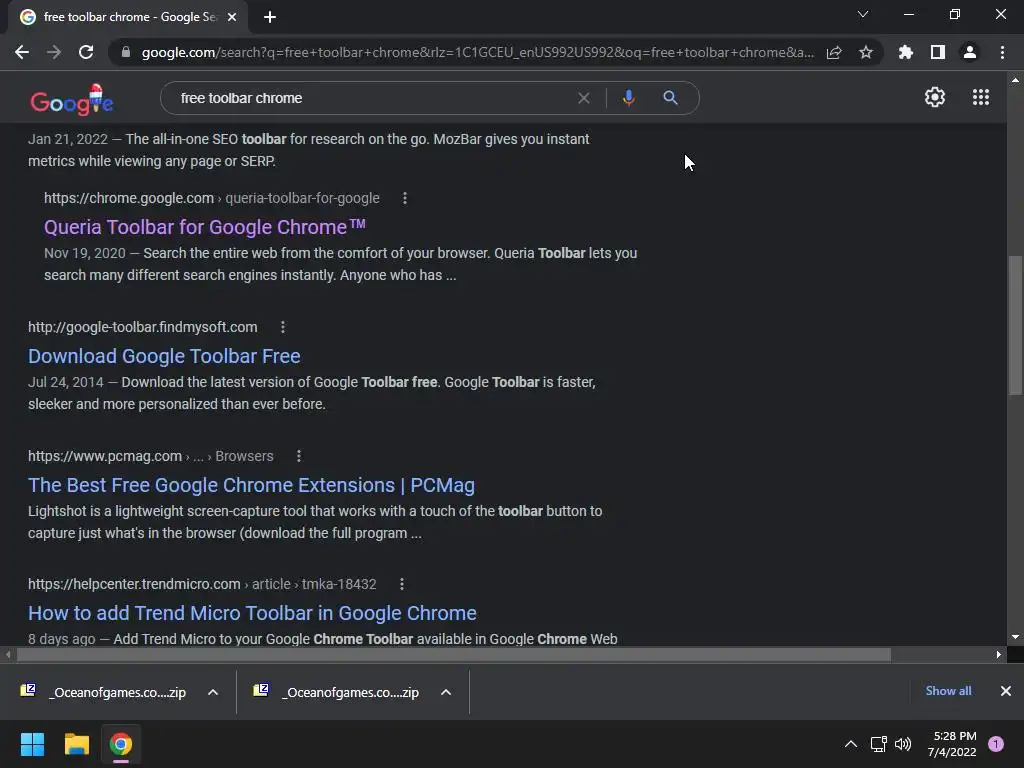Click the horizontal scrollbar thumb
The height and width of the screenshot is (768, 1024).
454,654
